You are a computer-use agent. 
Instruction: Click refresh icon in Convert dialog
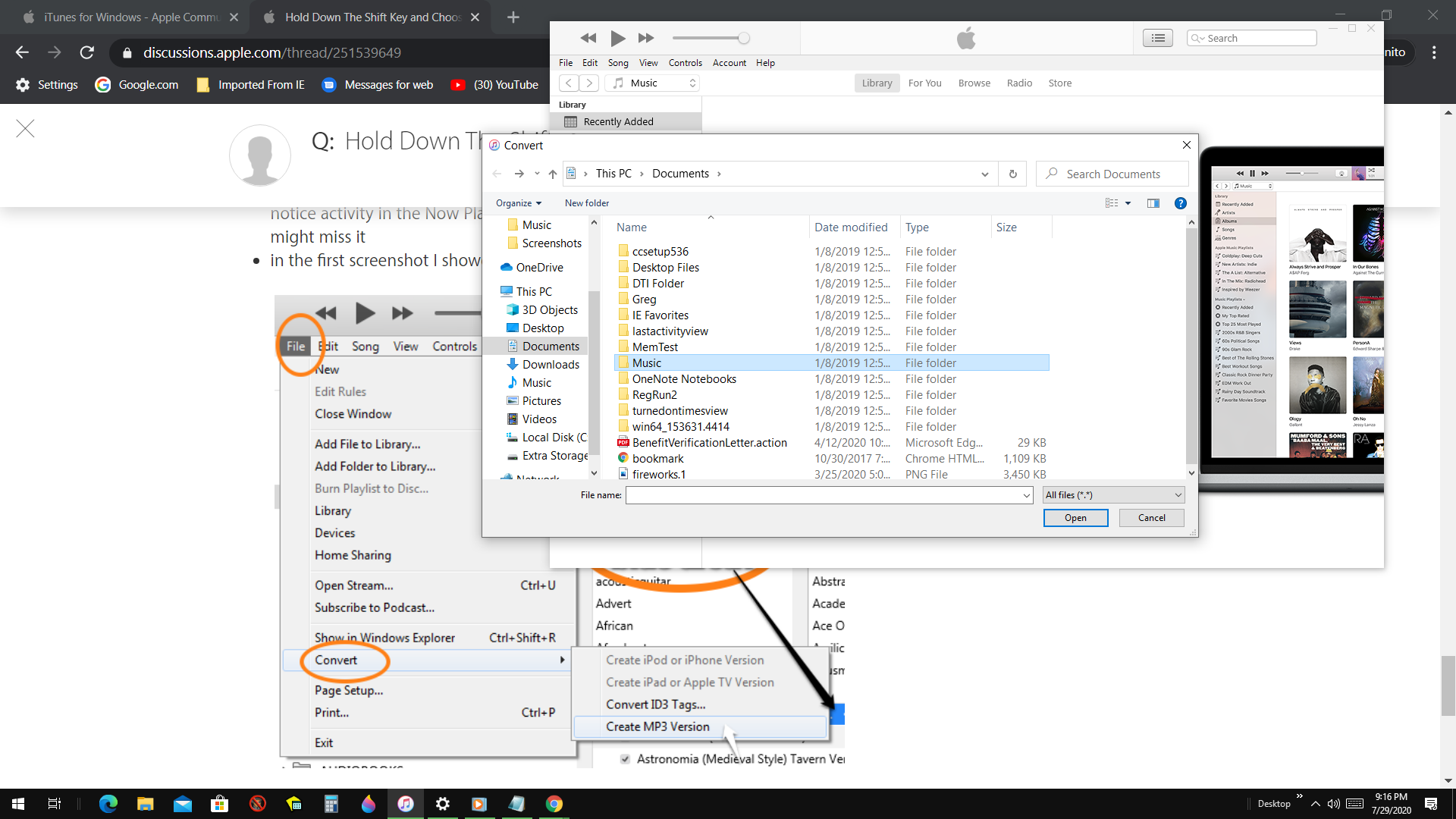(x=1012, y=174)
